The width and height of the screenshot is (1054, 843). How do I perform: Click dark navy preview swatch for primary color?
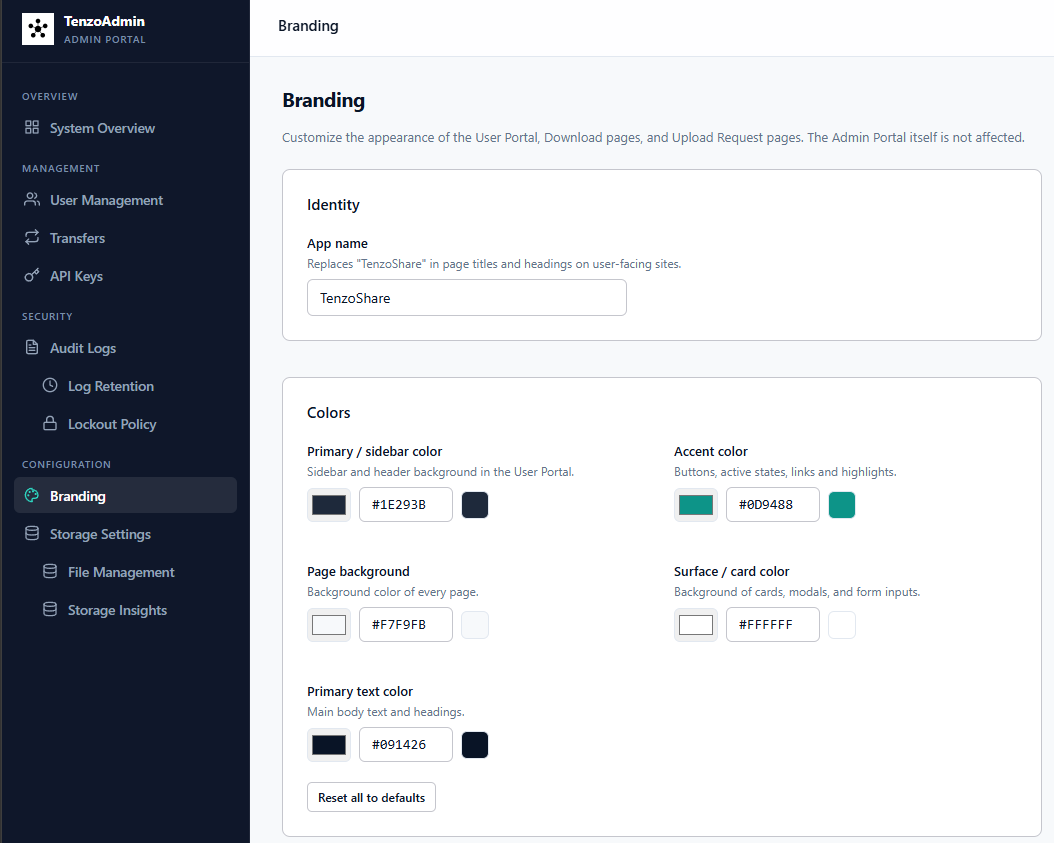pyautogui.click(x=475, y=505)
